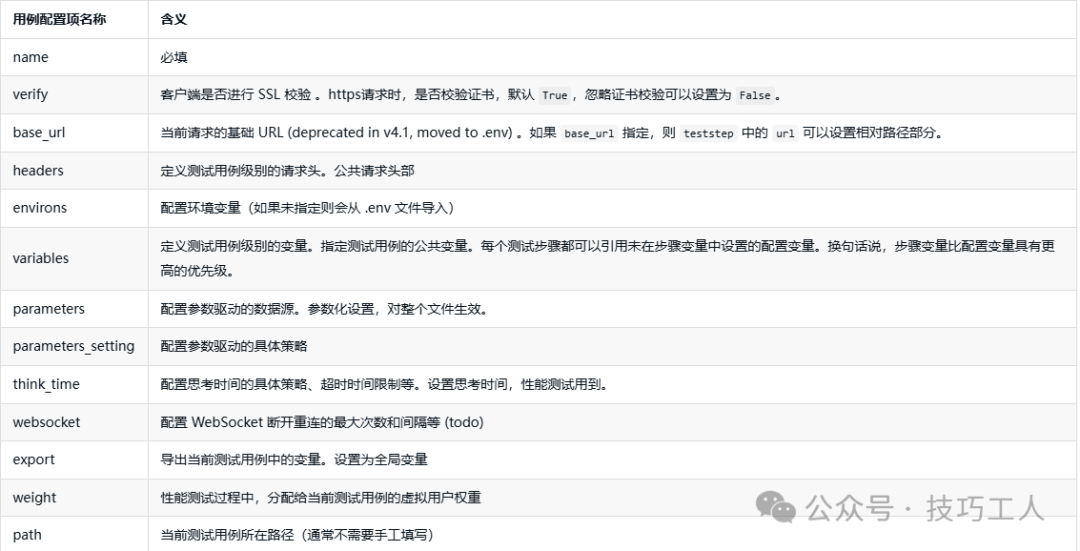This screenshot has width=1080, height=551.
Task: Click the '导出当前测试用例中的变量' description
Action: point(294,459)
